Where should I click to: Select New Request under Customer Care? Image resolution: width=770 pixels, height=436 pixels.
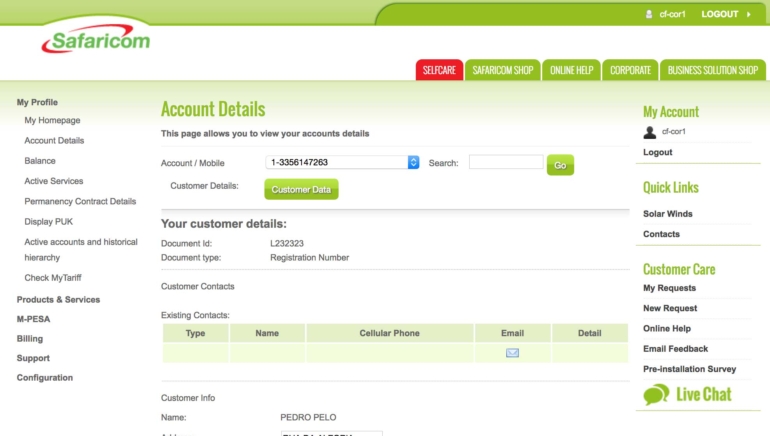pos(670,308)
